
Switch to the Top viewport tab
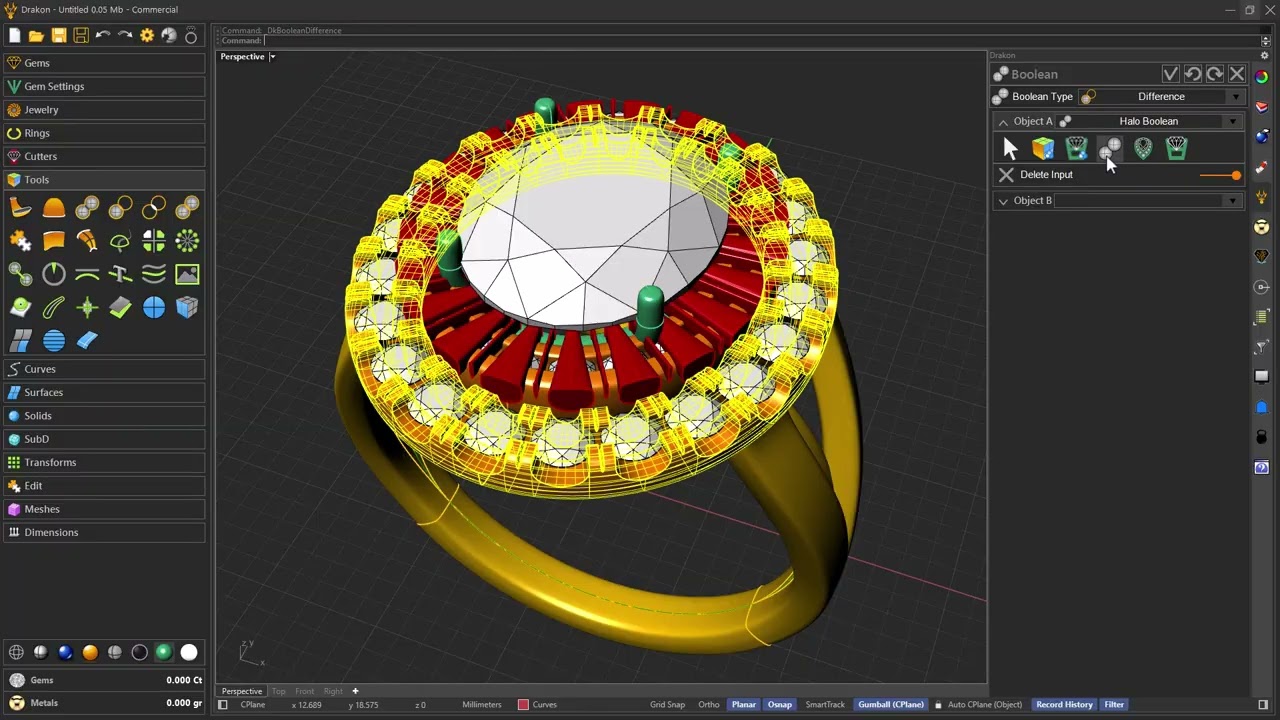[x=279, y=691]
